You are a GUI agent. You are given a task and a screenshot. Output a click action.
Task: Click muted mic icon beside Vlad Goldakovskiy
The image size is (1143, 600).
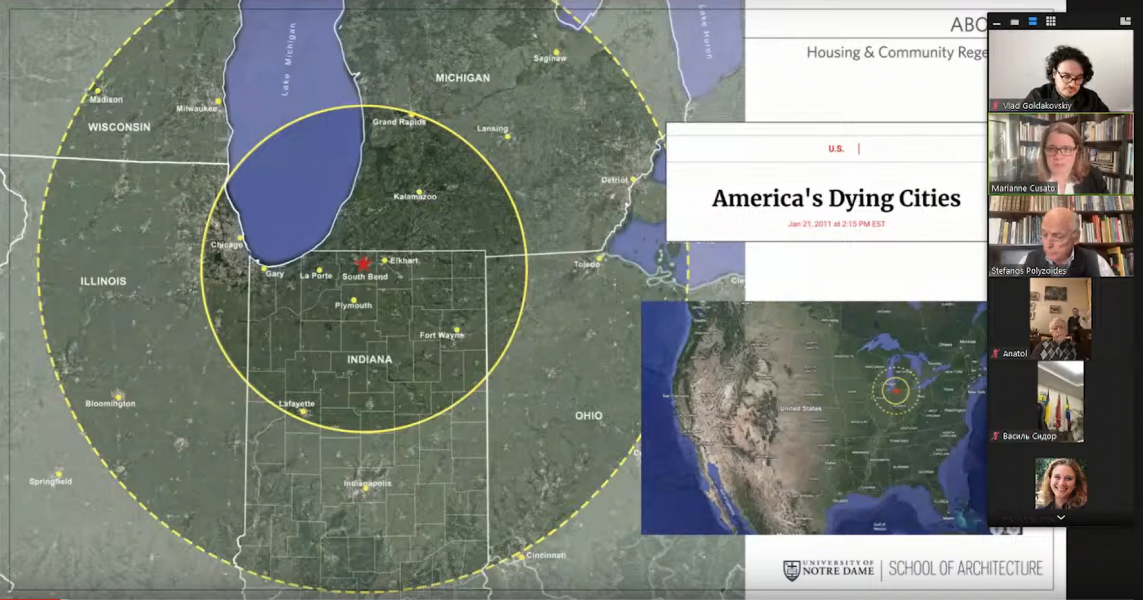[996, 105]
